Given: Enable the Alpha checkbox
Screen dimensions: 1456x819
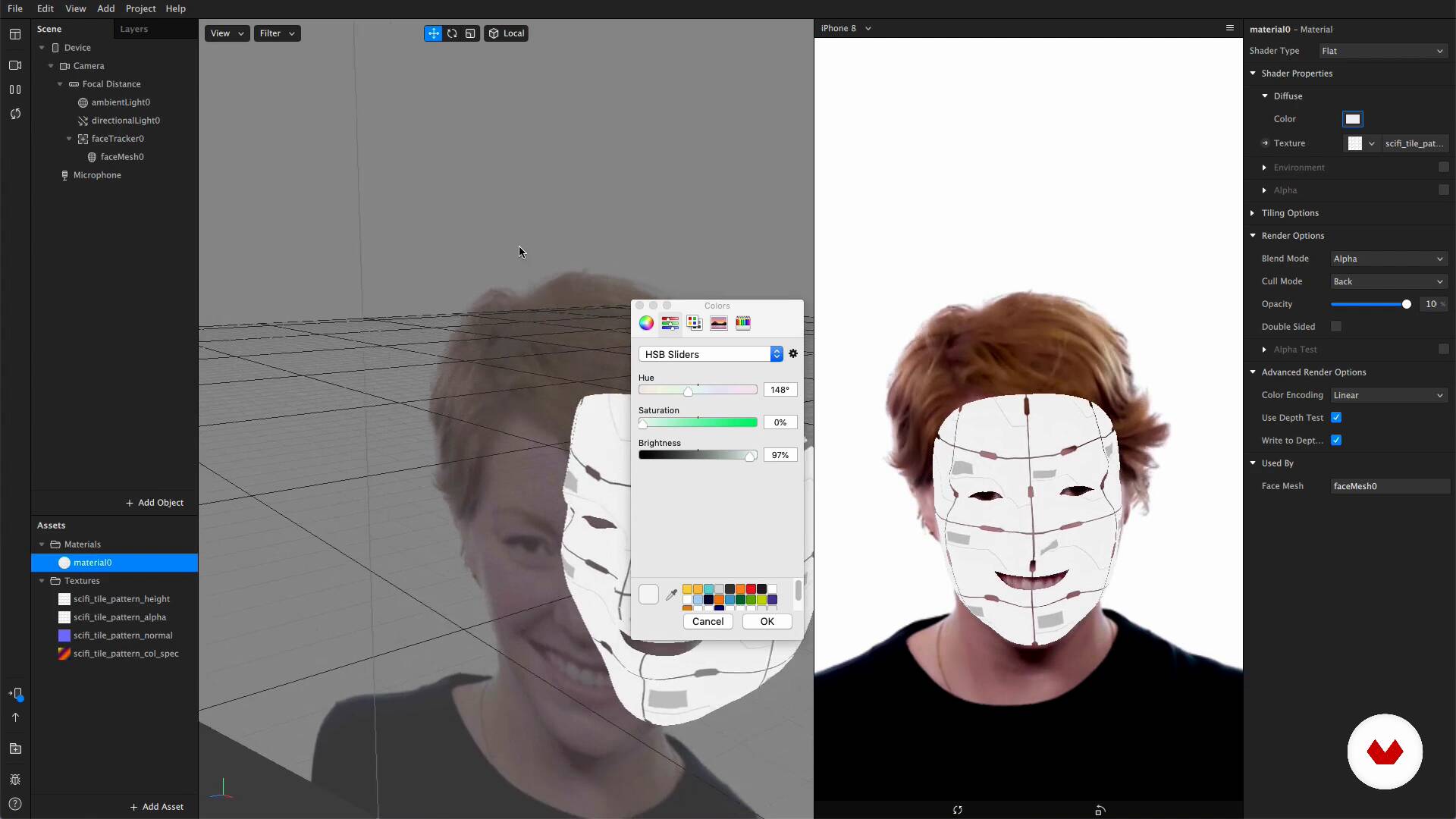Looking at the screenshot, I should [x=1443, y=190].
